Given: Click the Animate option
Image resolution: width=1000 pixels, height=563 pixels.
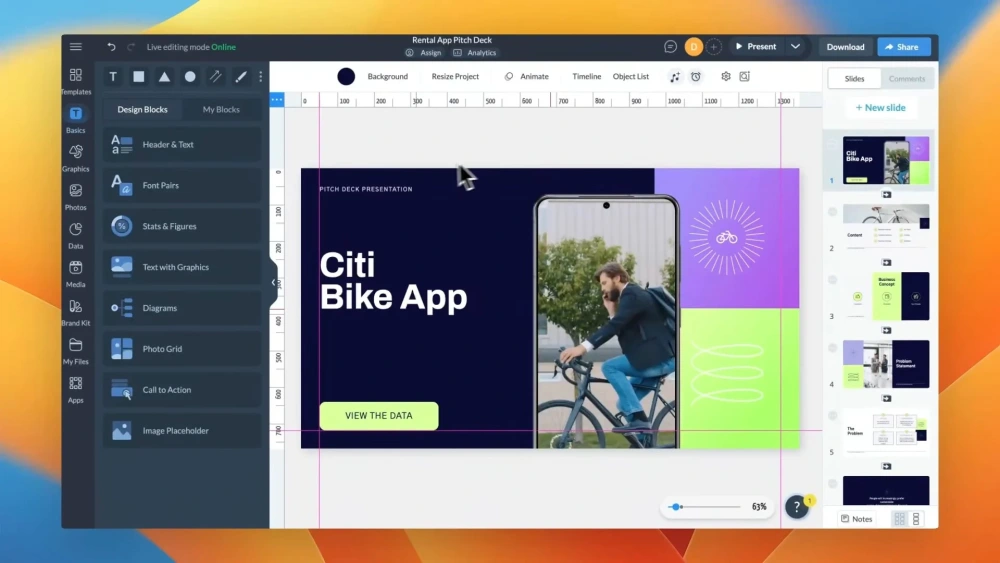Looking at the screenshot, I should 527,77.
